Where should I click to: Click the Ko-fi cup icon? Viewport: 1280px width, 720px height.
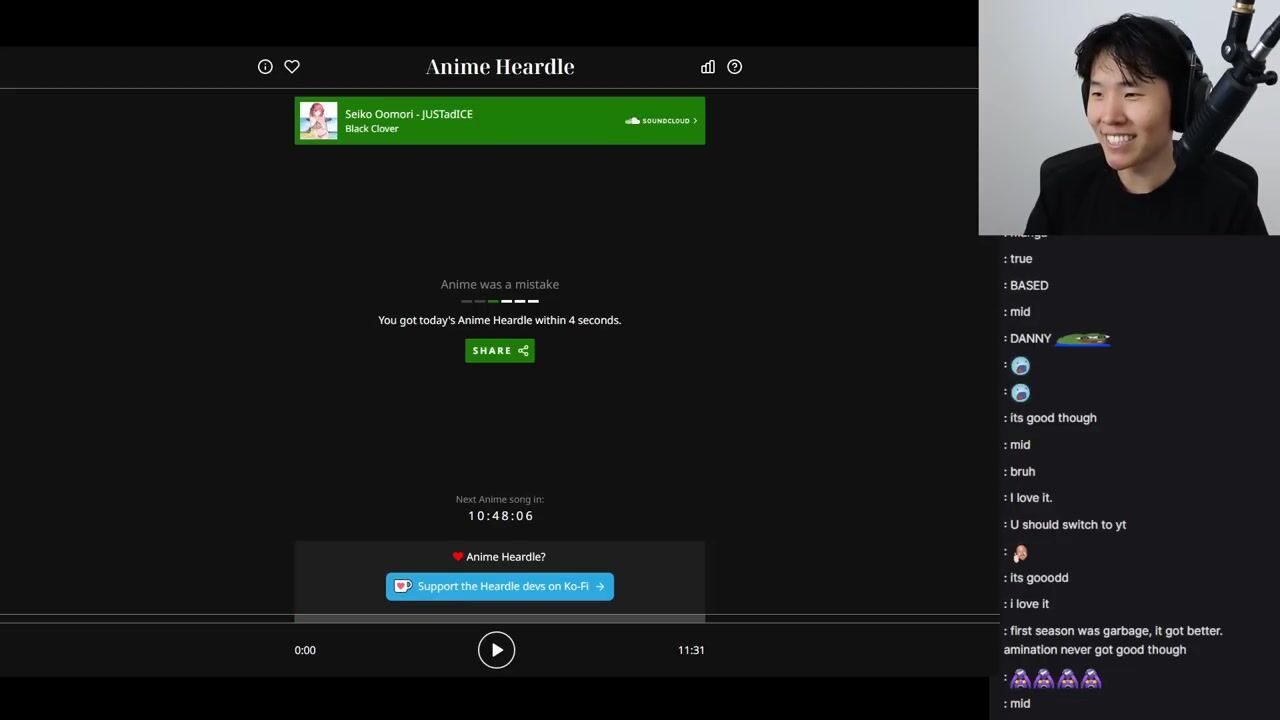(402, 587)
